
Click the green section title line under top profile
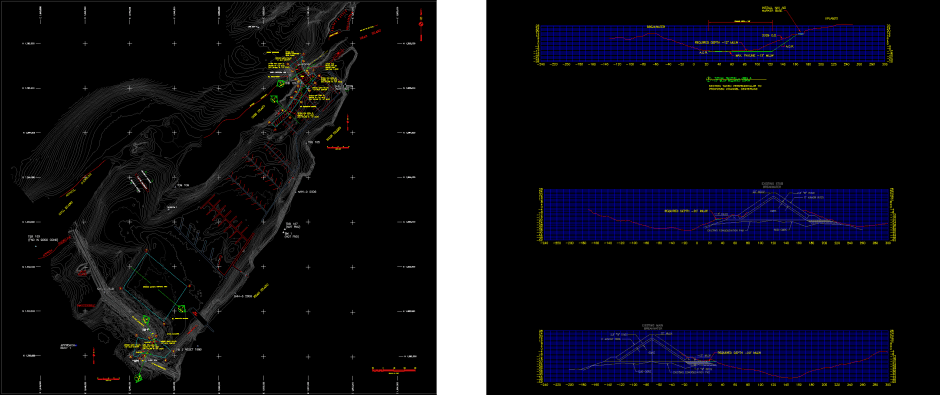click(737, 80)
